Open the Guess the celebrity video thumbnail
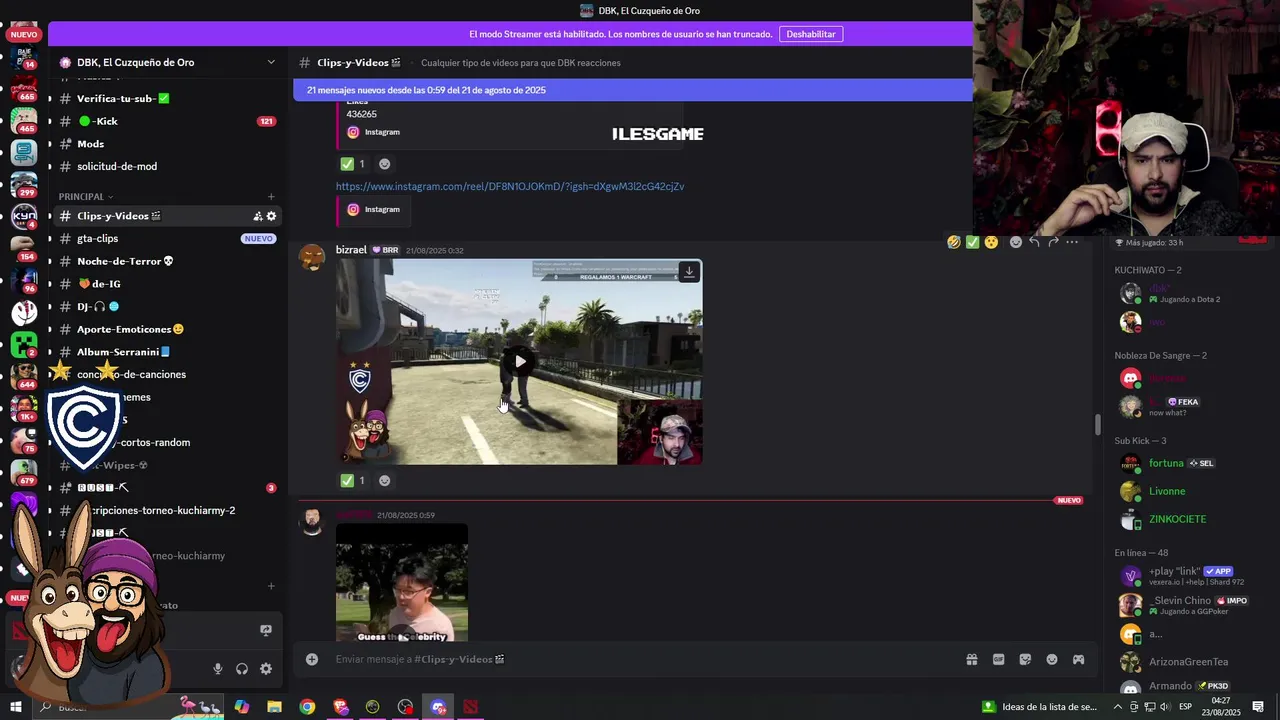This screenshot has width=1280, height=720. [402, 583]
